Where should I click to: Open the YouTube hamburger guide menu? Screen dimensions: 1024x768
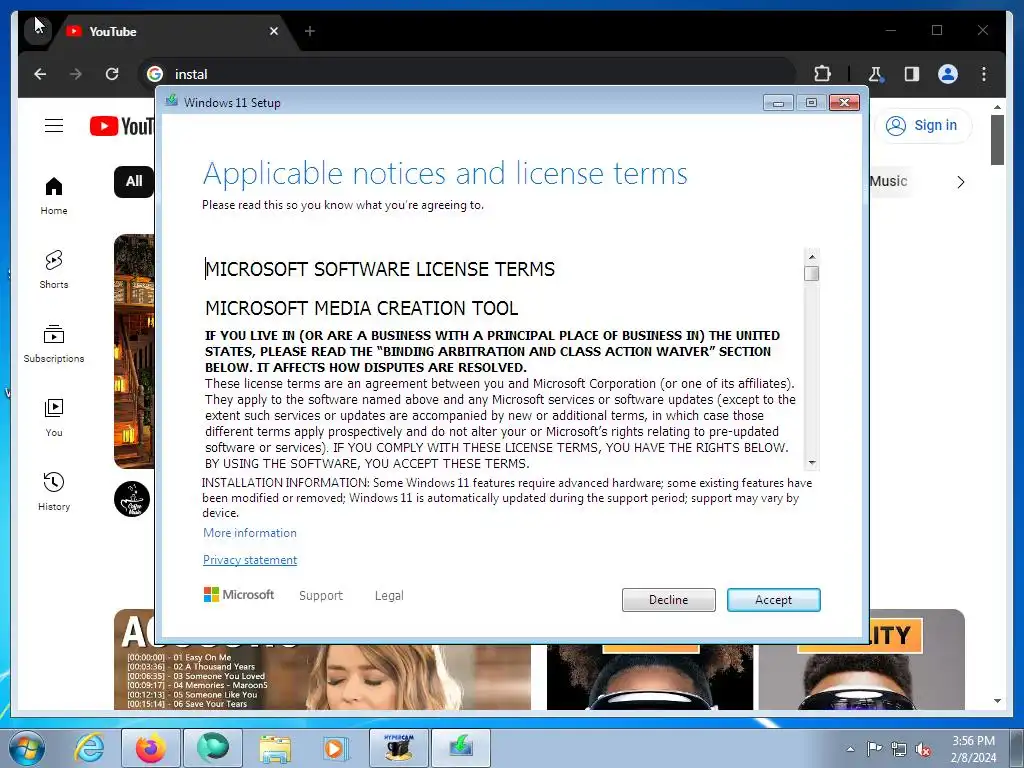click(x=54, y=125)
